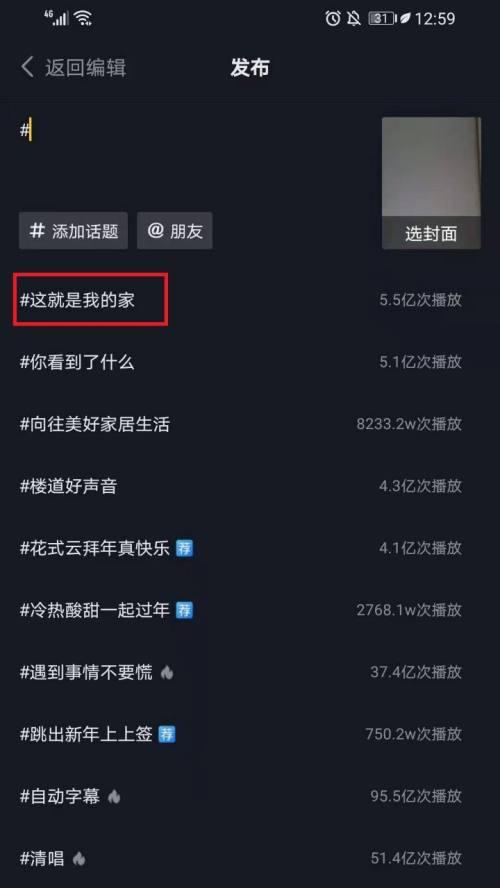The height and width of the screenshot is (888, 500).
Task: Select the #这就是我的家 topic
Action: [78, 300]
